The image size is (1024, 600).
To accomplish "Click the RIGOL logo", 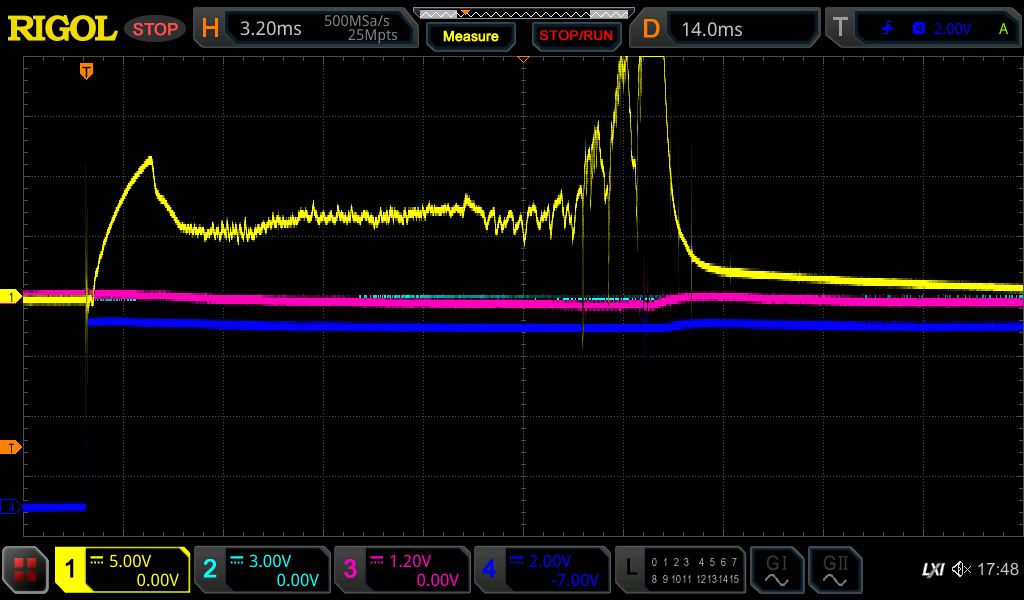I will pos(62,29).
